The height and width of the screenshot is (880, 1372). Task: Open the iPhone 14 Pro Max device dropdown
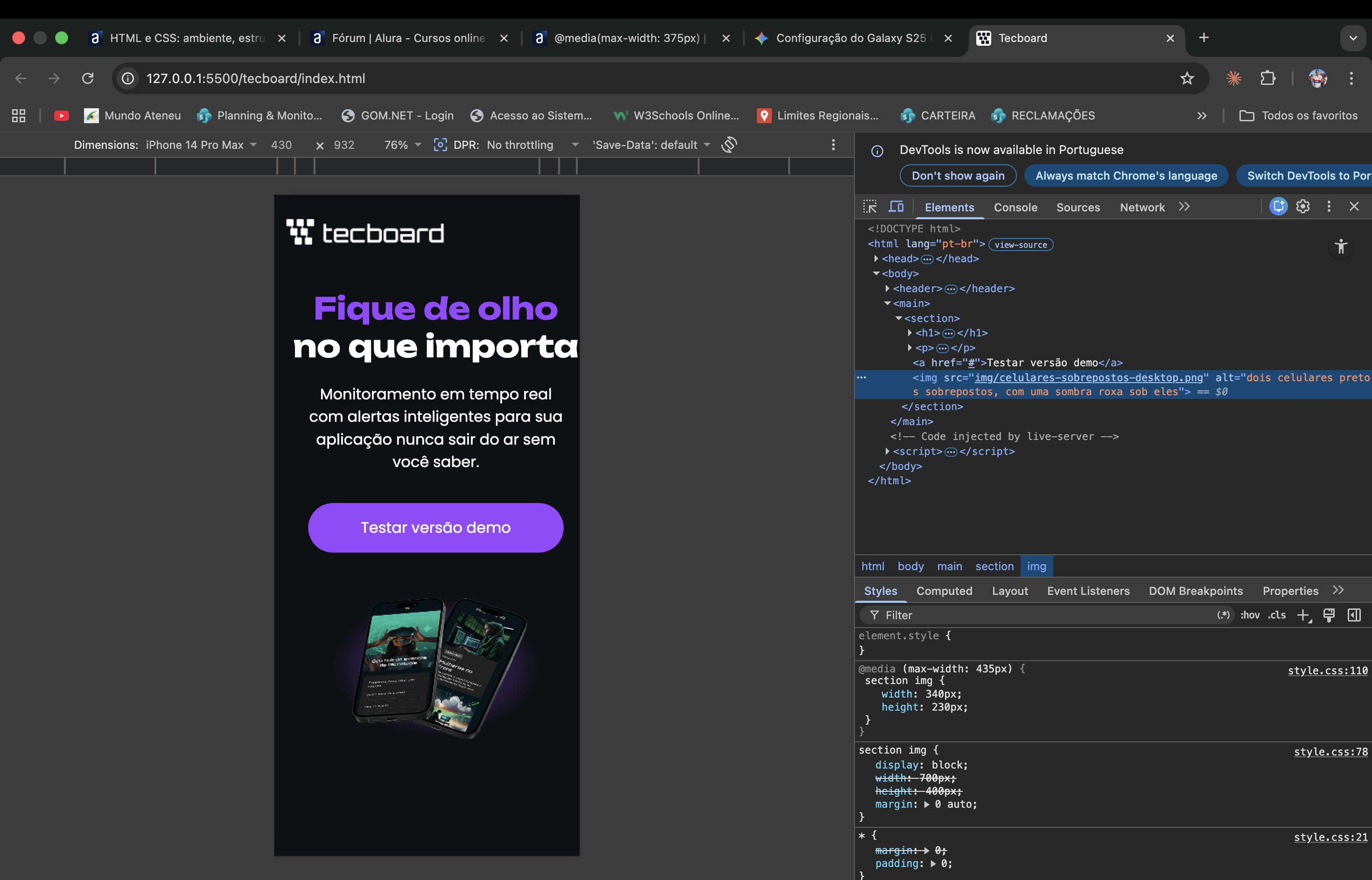(x=201, y=145)
